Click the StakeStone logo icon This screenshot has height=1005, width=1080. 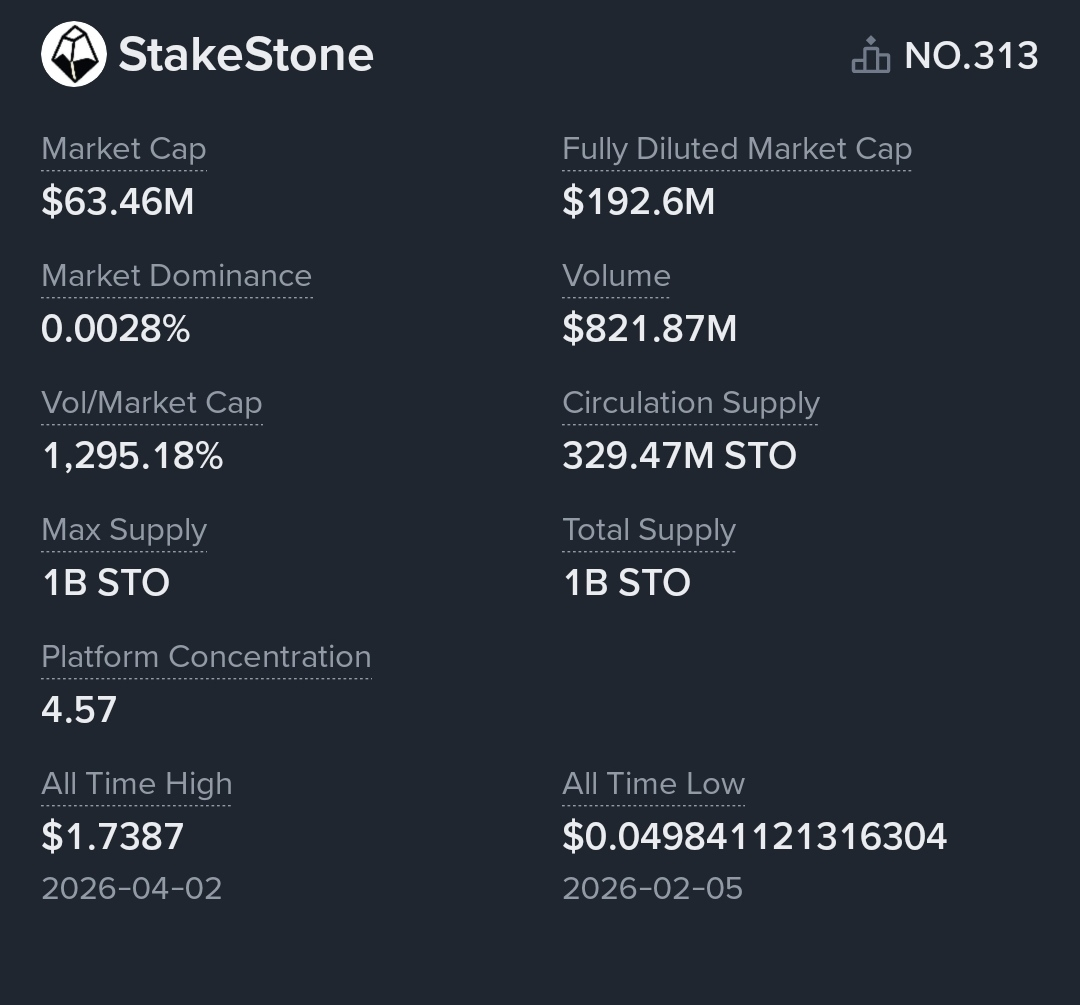click(x=73, y=54)
